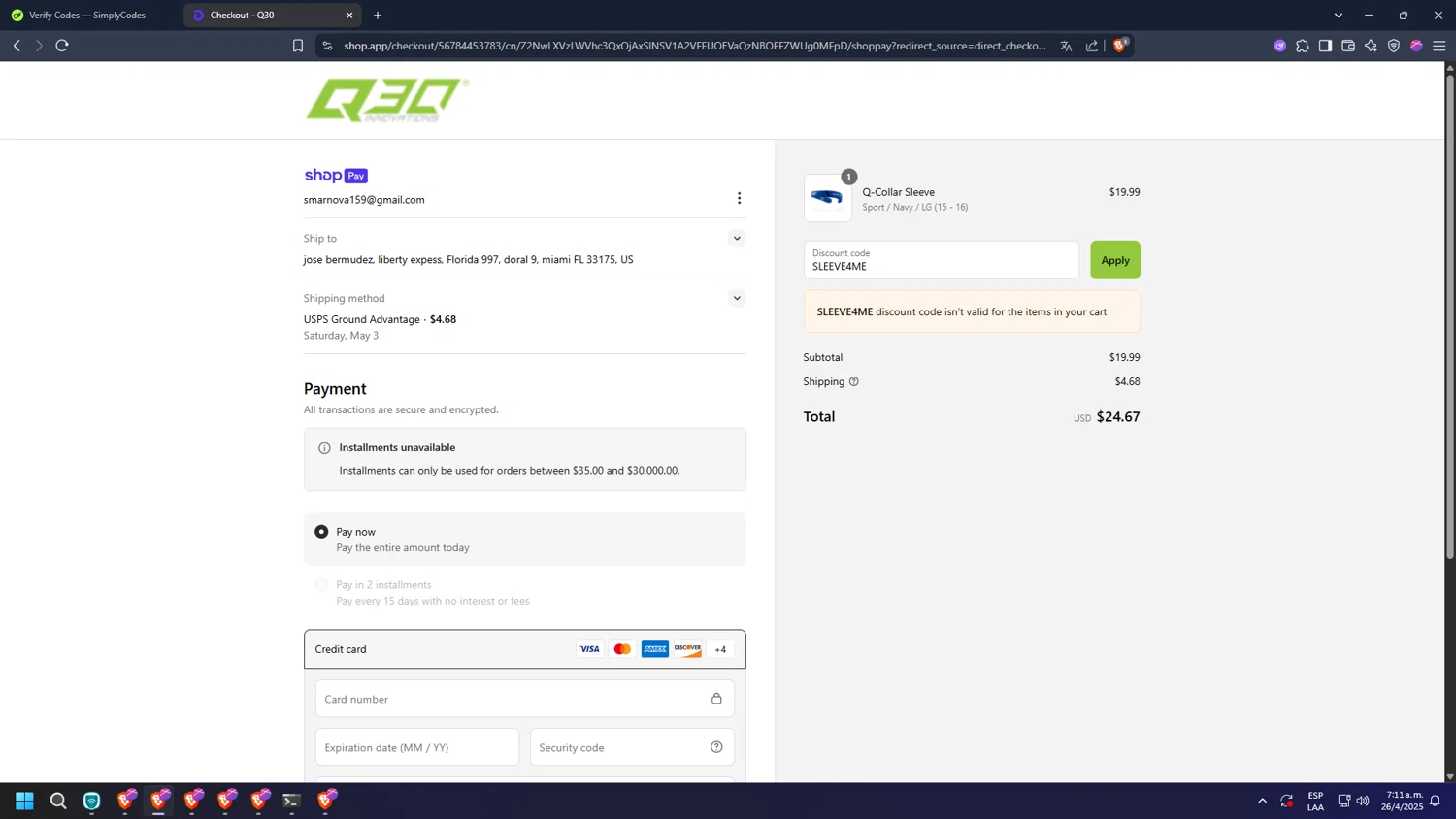Click the Q30 Innovations logo

(x=387, y=100)
